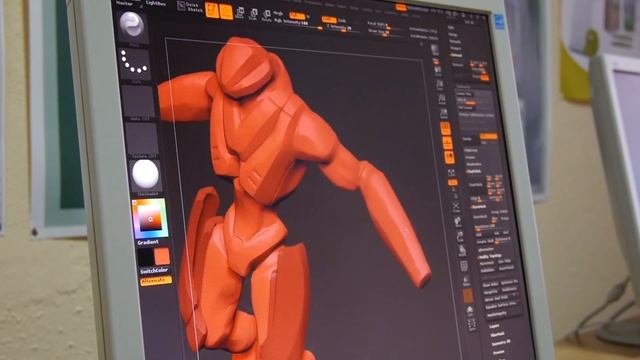Select the orange main color swatch
640x360 pixels.
click(x=162, y=256)
